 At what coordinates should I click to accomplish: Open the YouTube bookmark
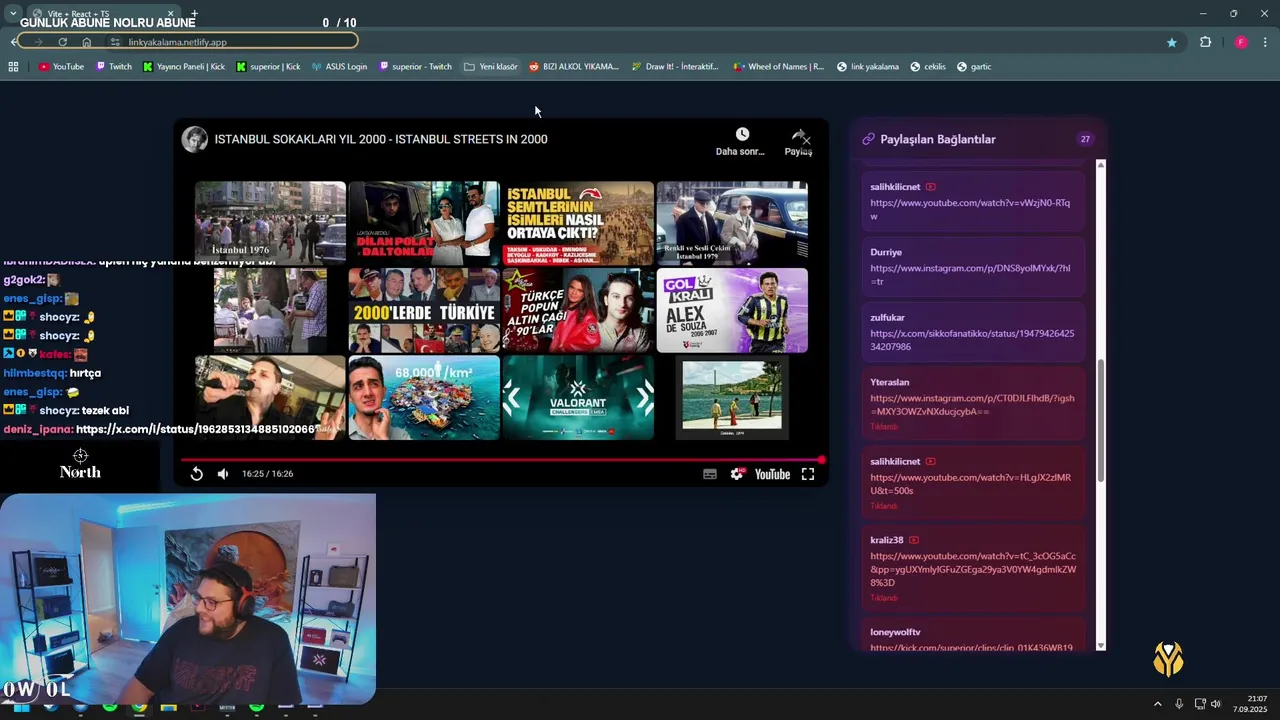click(x=61, y=67)
